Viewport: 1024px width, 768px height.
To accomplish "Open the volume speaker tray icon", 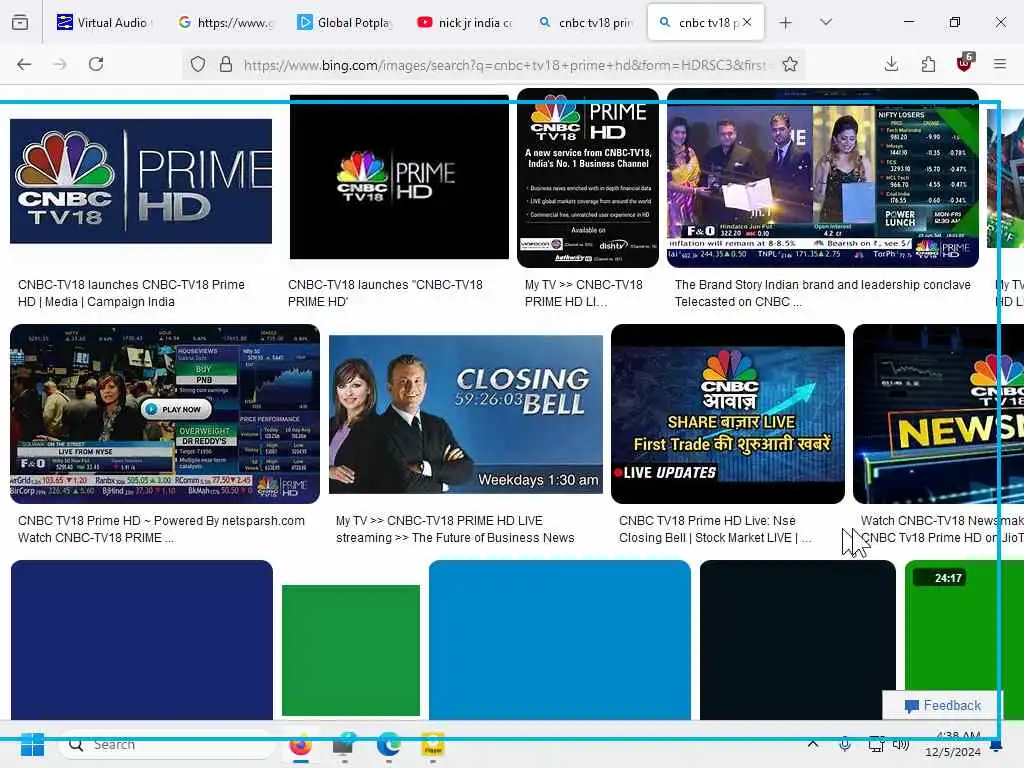I will 901,744.
